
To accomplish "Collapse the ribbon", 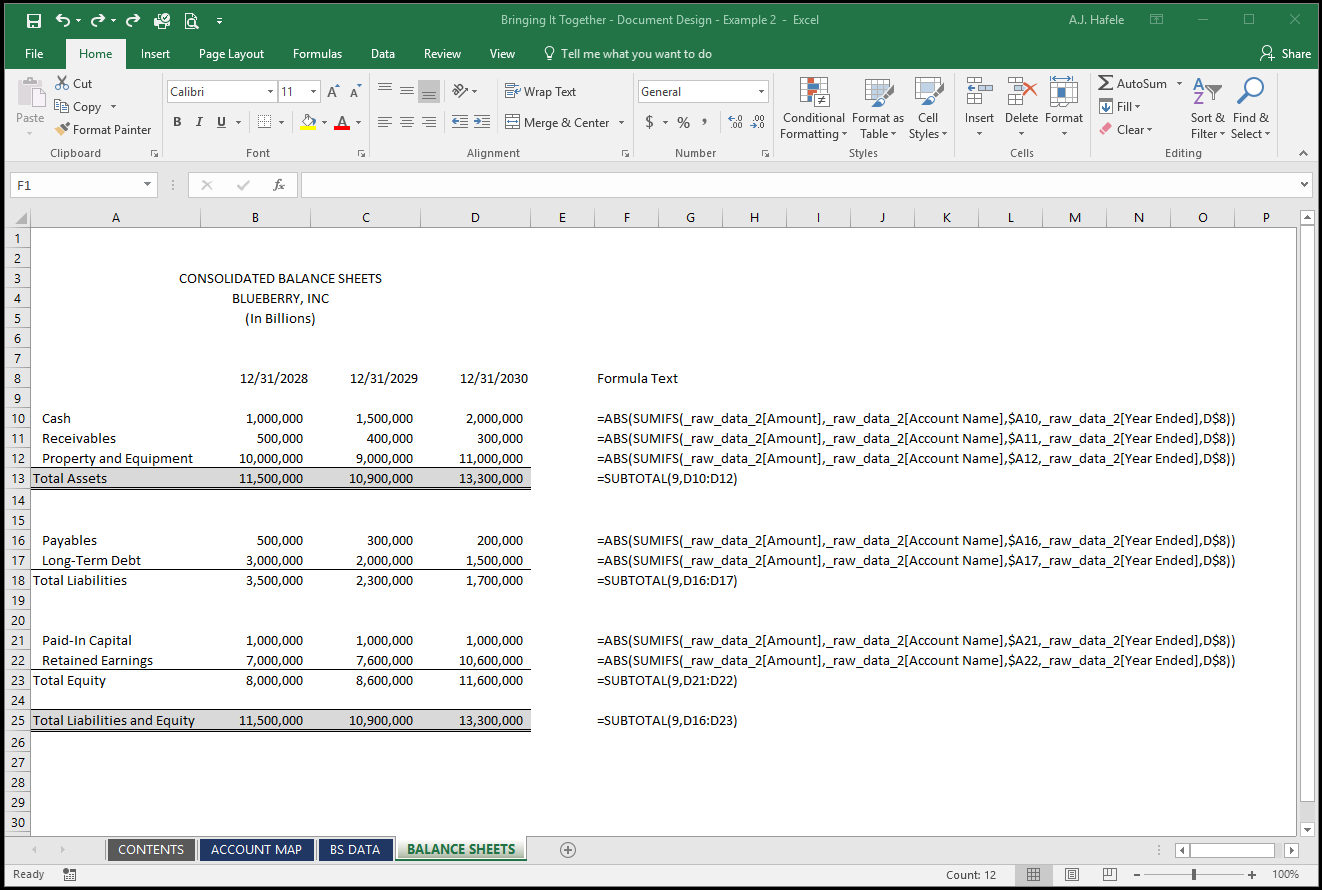I will (x=1303, y=153).
